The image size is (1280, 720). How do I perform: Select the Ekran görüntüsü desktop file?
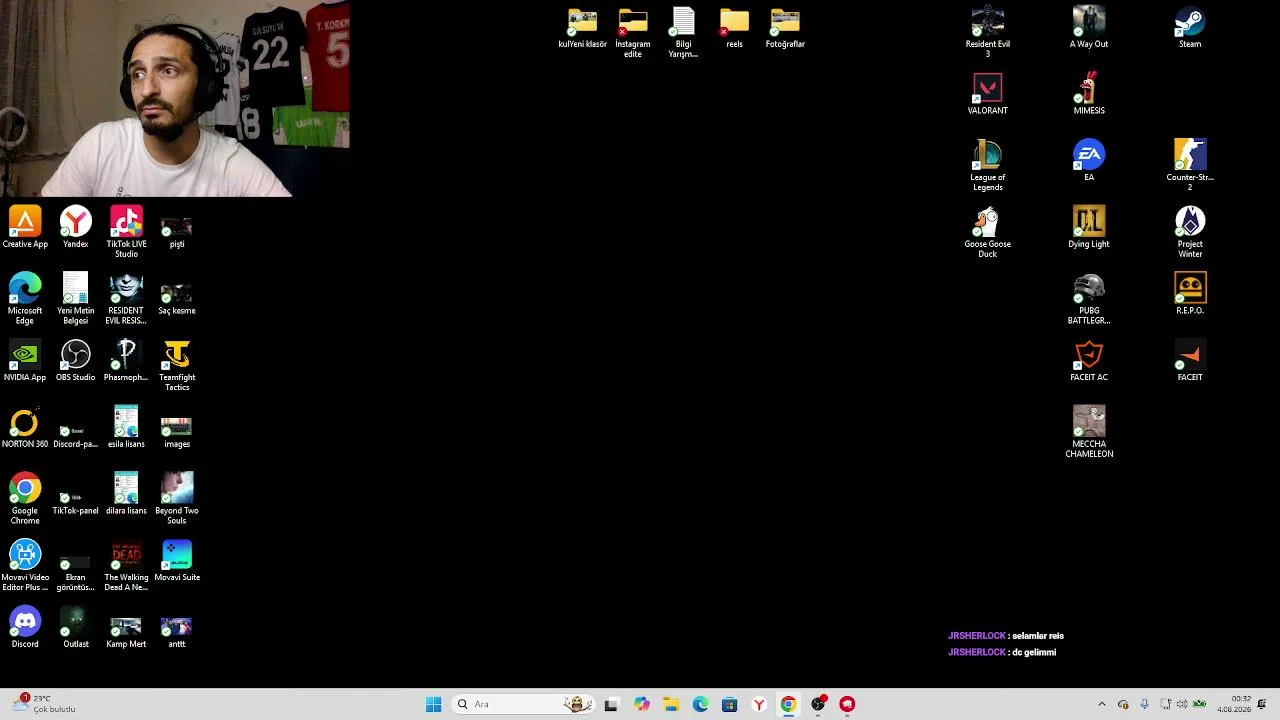coord(76,572)
